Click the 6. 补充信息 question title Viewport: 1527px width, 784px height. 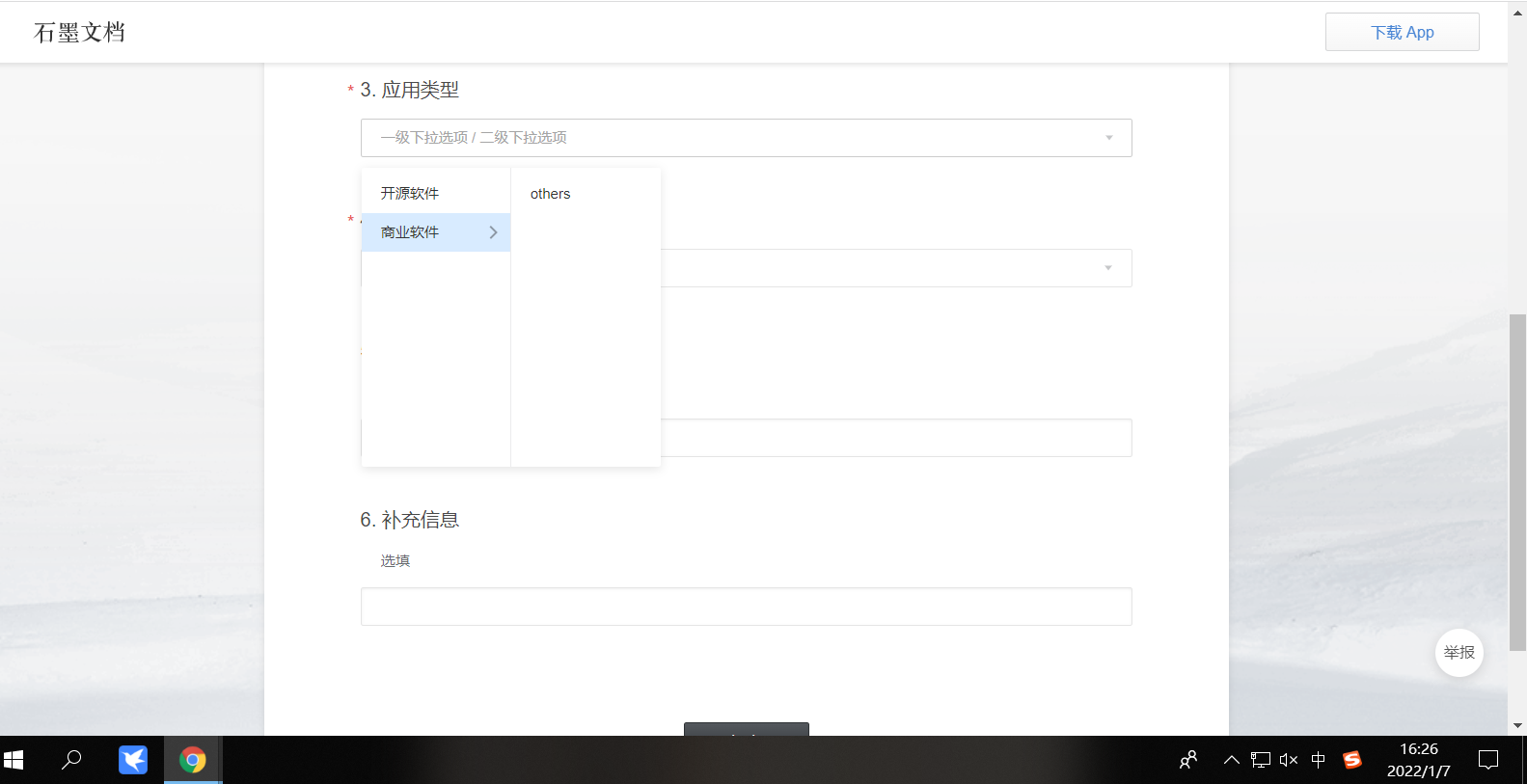(x=410, y=520)
